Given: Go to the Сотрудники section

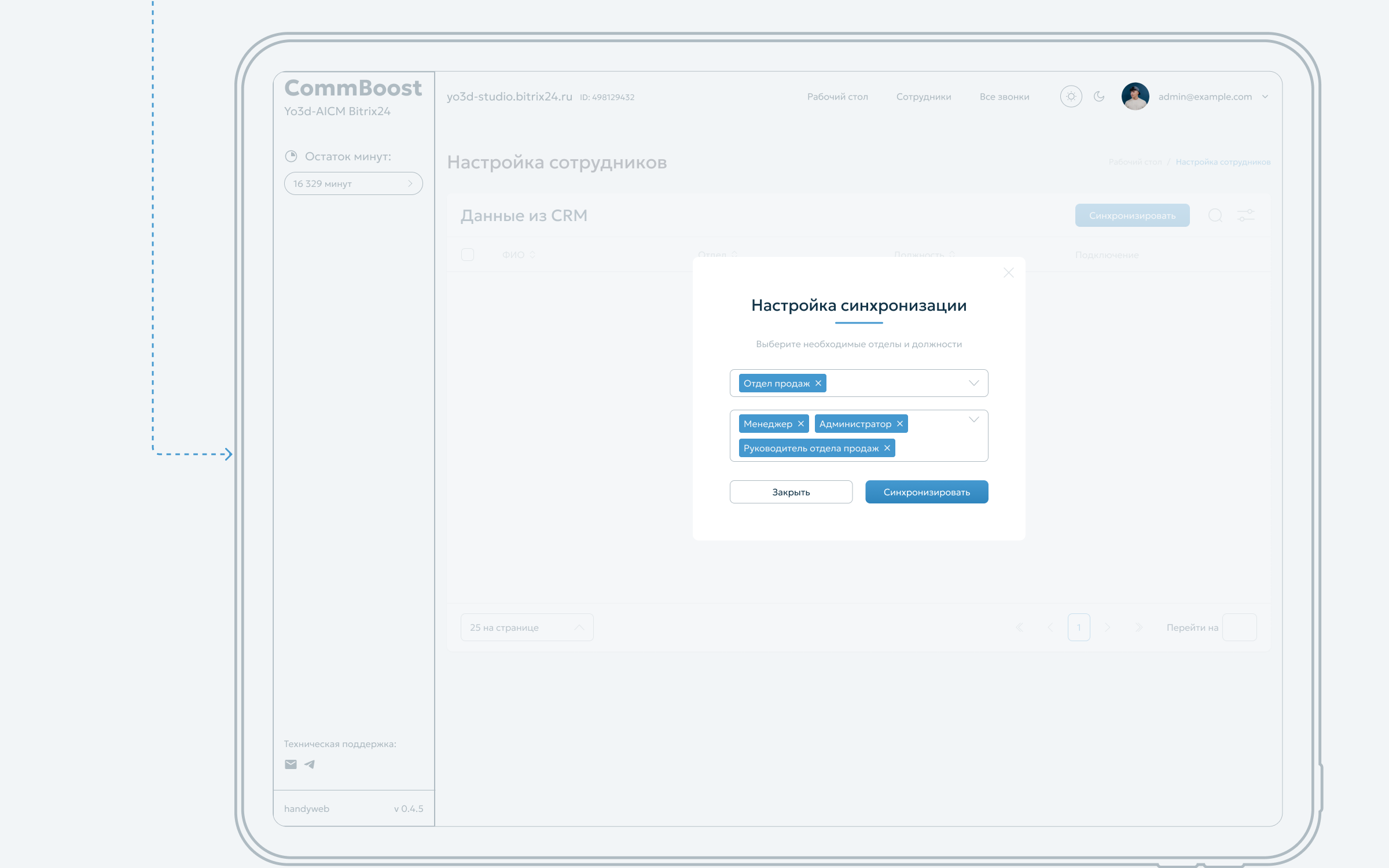Looking at the screenshot, I should click(x=924, y=97).
